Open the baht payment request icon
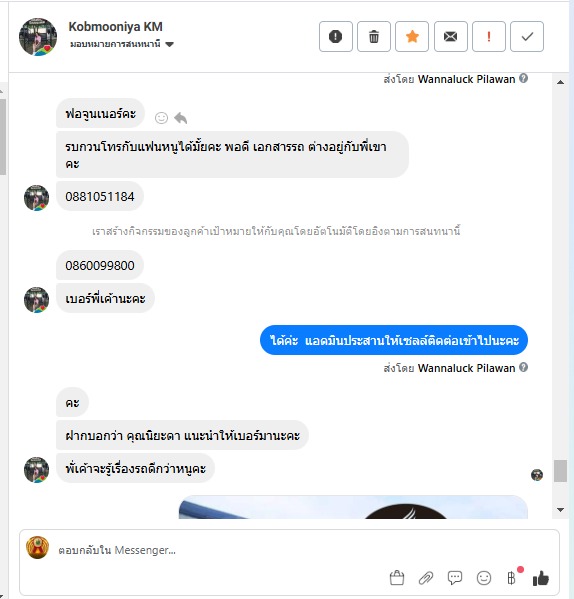This screenshot has height=599, width=574. coord(512,578)
